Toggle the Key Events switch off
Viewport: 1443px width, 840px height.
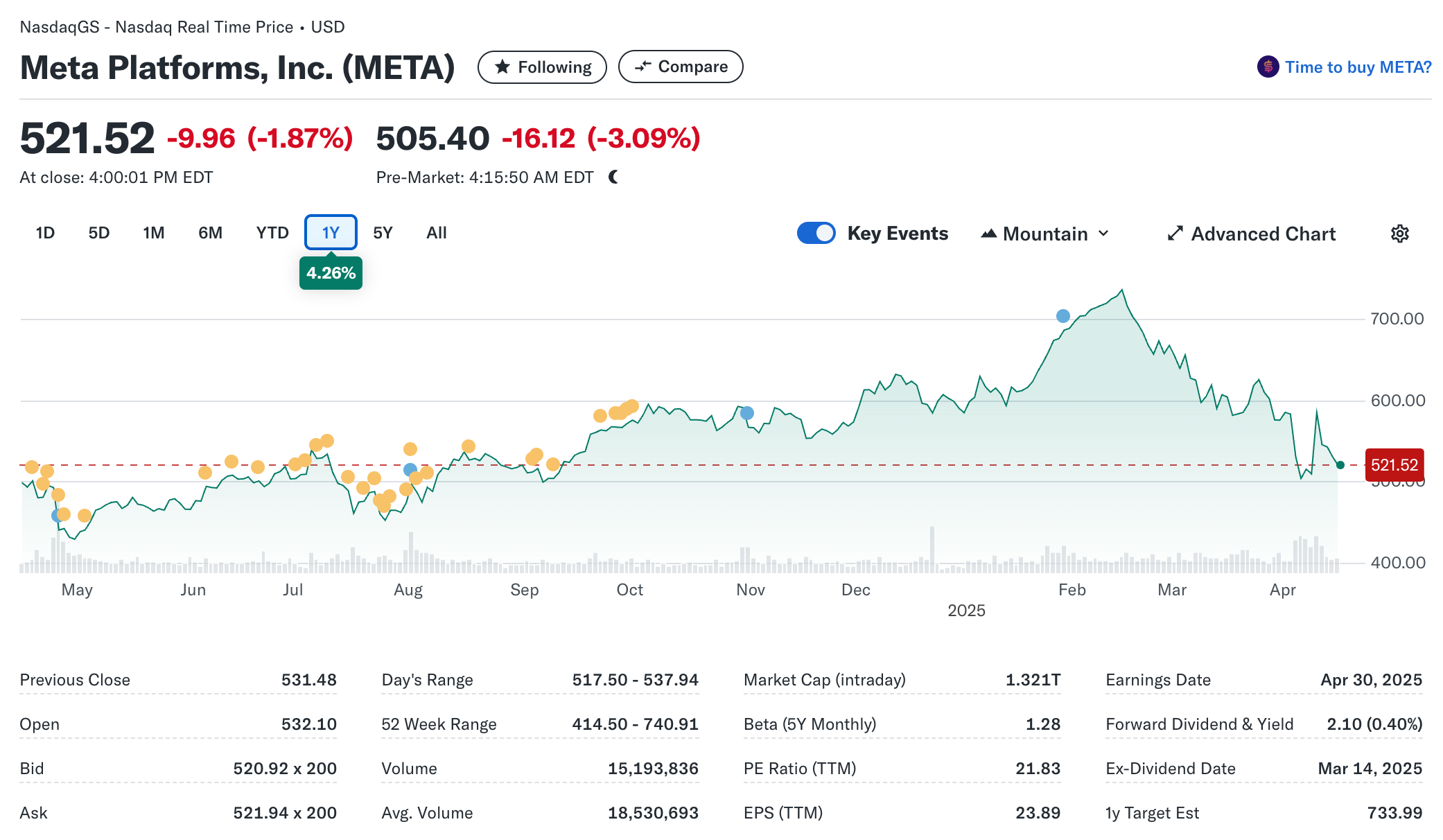(x=816, y=233)
